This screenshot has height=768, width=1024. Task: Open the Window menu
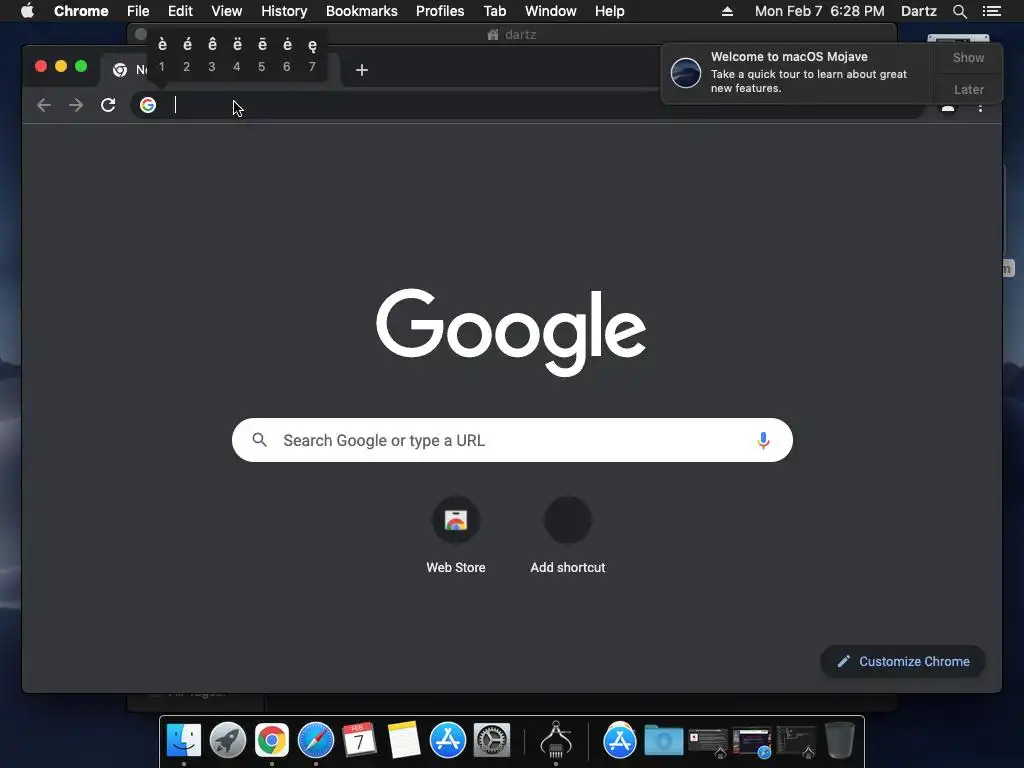(x=551, y=11)
